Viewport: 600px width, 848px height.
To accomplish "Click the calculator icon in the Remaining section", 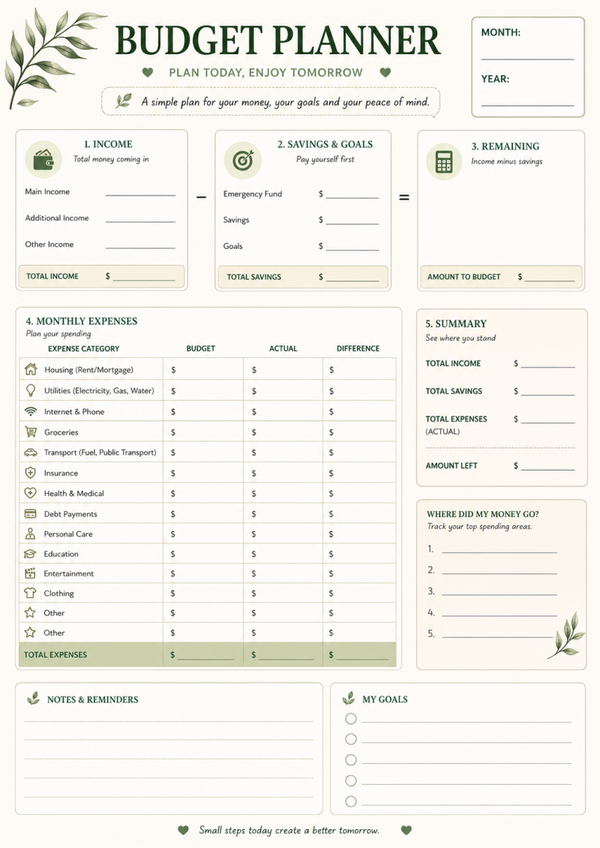I will pos(444,161).
